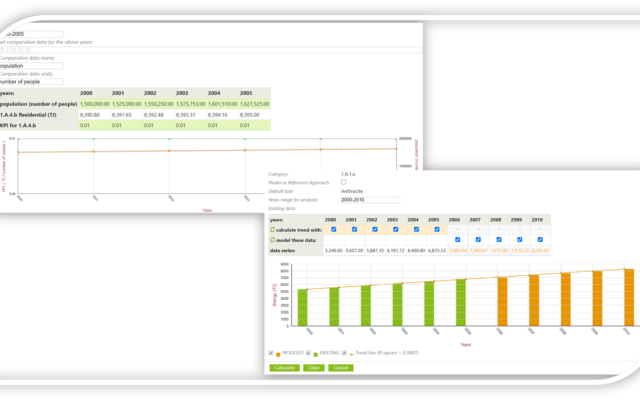Click Residential value 8,390.80
Screen dimensions: 640x400
[90, 115]
